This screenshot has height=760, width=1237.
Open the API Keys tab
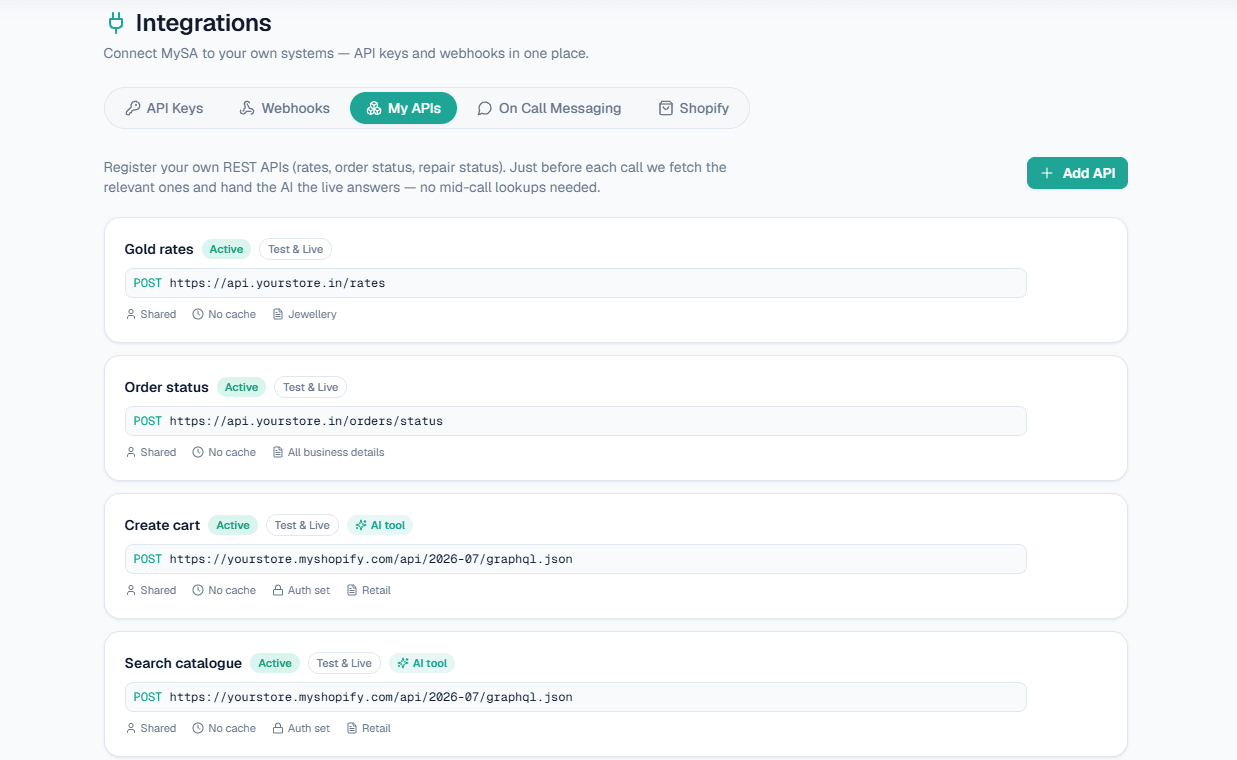tap(164, 108)
